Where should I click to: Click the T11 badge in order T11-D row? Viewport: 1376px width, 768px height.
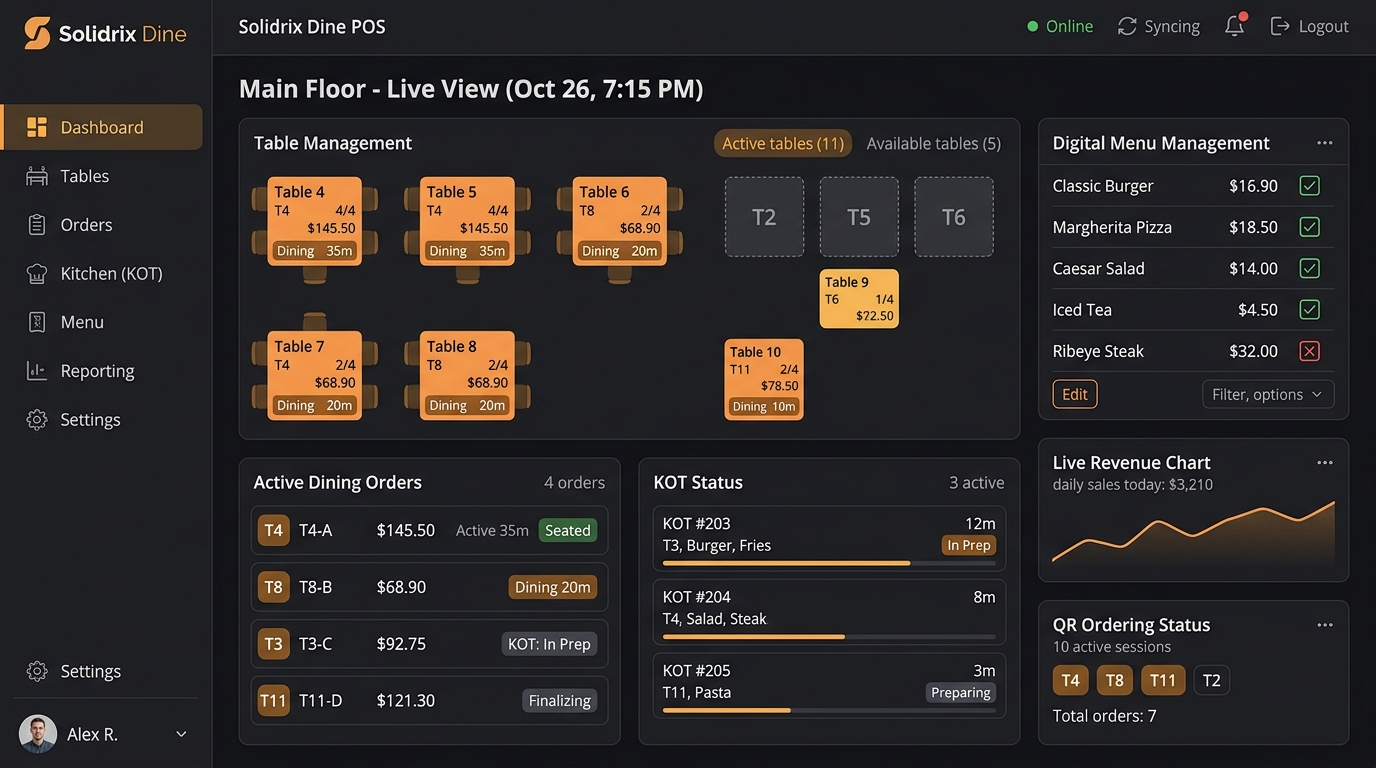click(x=273, y=701)
